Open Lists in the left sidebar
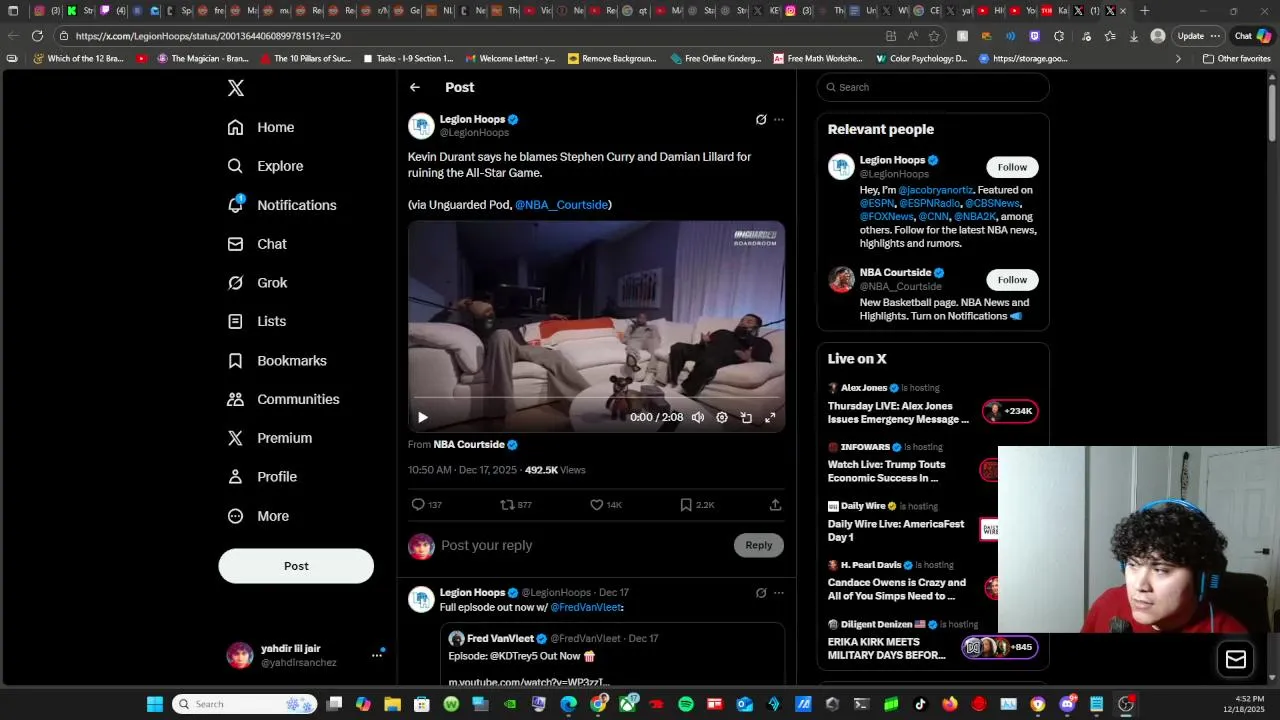 pos(257,321)
